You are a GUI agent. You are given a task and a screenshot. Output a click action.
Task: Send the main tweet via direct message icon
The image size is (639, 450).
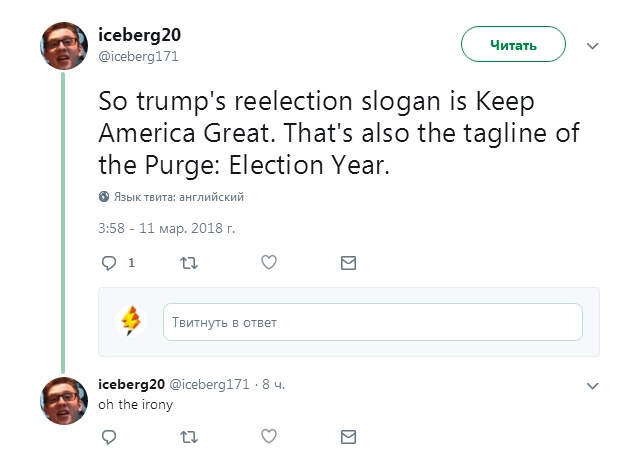point(348,263)
